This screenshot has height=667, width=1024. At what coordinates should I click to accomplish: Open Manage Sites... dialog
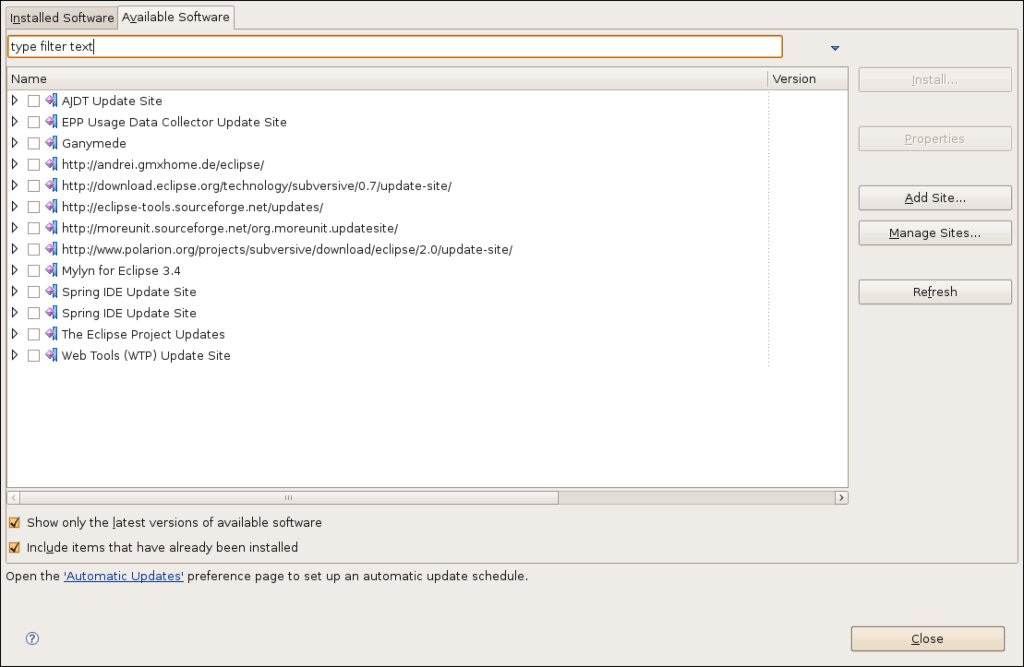click(935, 233)
